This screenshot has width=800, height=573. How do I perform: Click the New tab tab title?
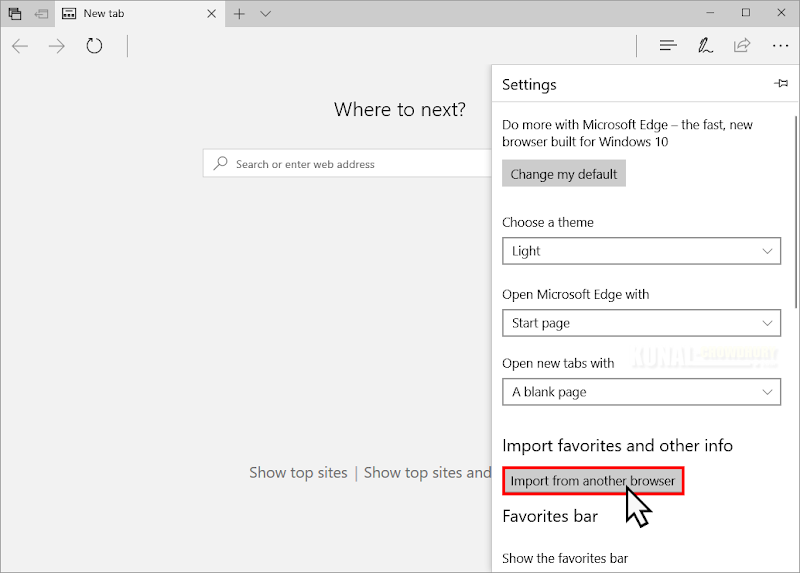[104, 14]
